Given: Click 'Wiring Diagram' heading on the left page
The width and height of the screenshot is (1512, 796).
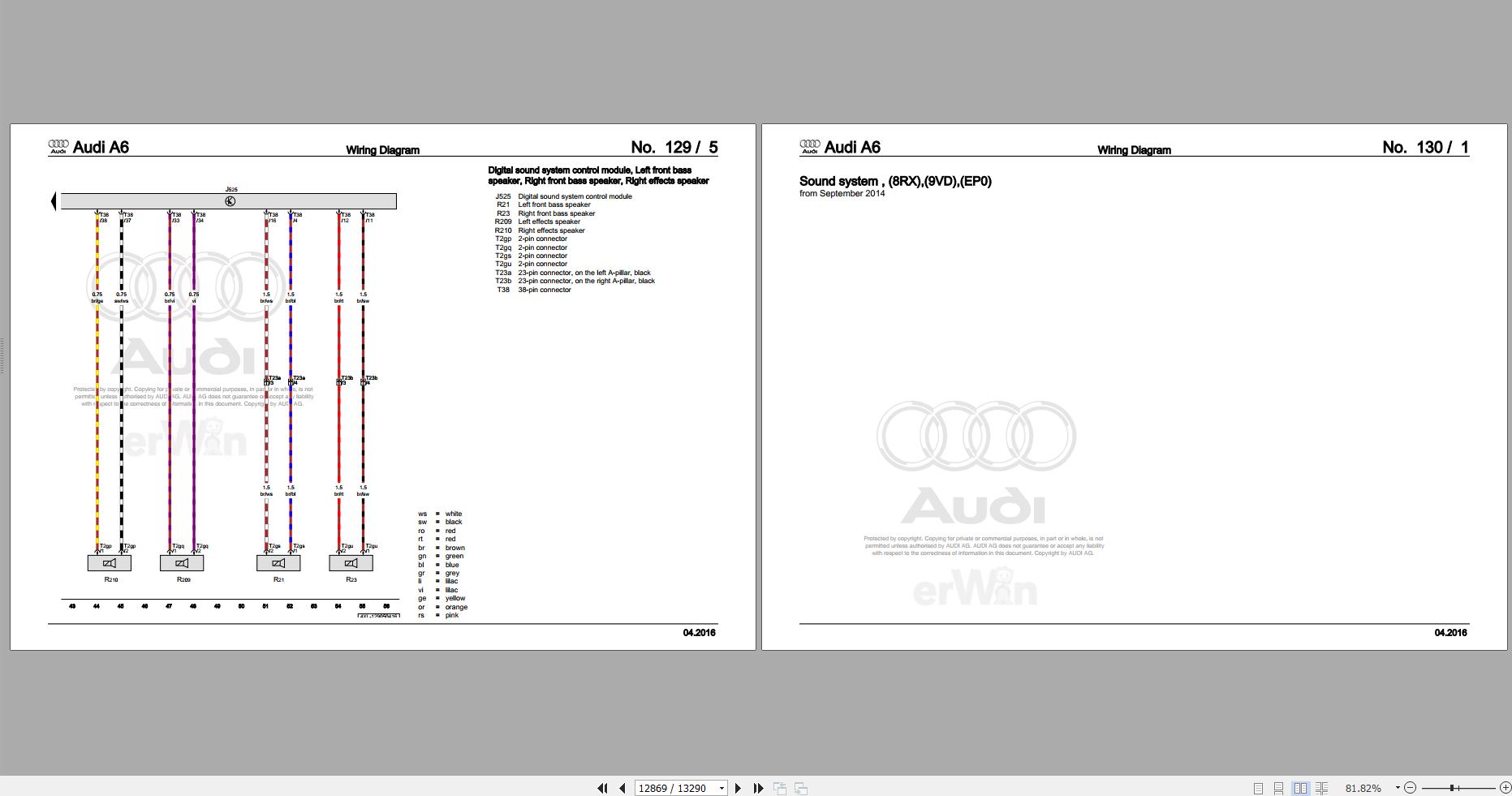Looking at the screenshot, I should [x=383, y=150].
